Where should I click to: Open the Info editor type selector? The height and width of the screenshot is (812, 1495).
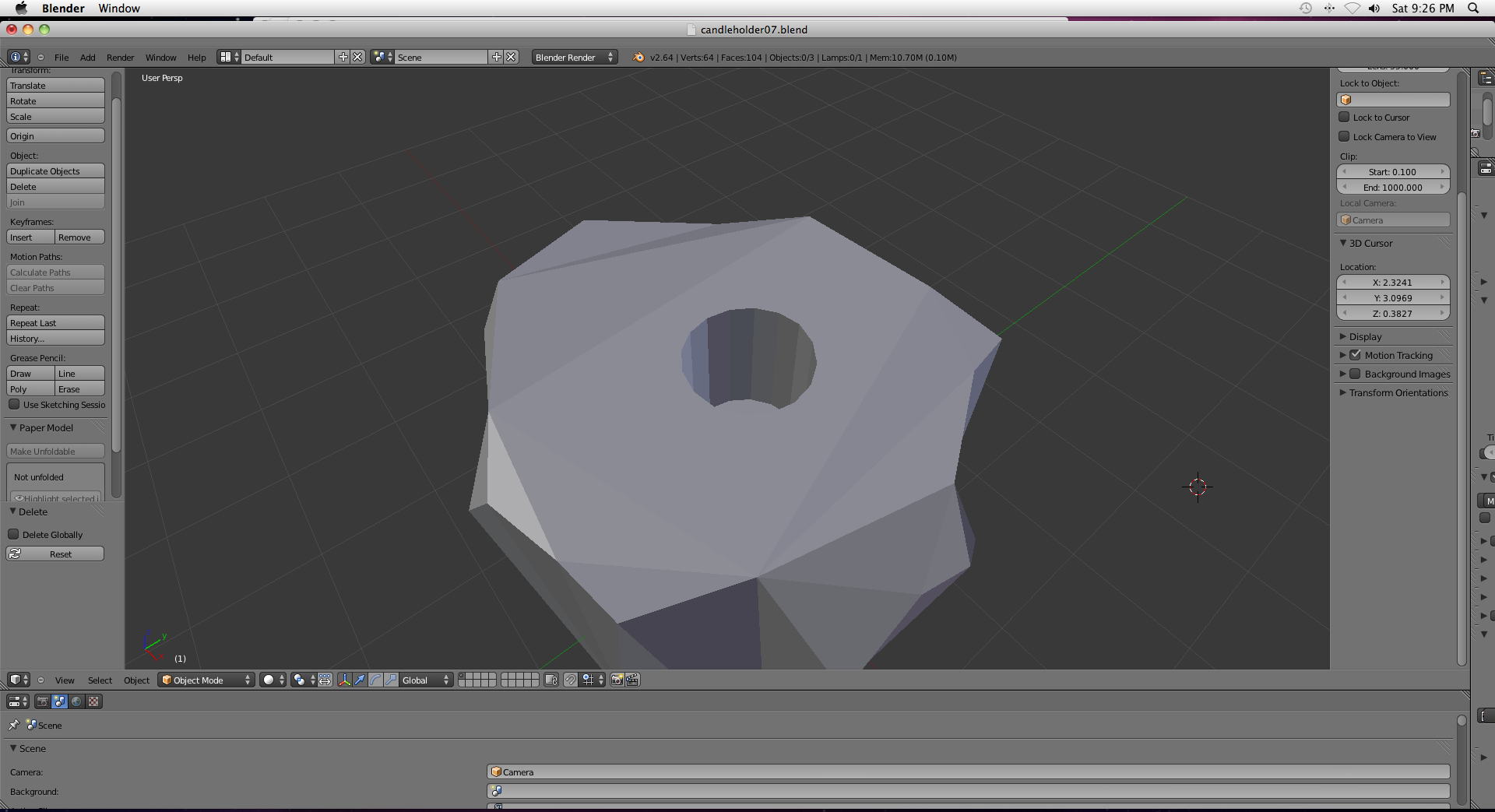(x=19, y=57)
